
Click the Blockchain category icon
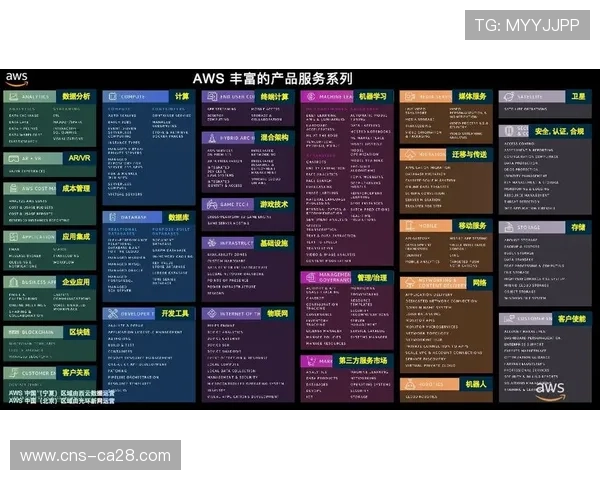13,332
